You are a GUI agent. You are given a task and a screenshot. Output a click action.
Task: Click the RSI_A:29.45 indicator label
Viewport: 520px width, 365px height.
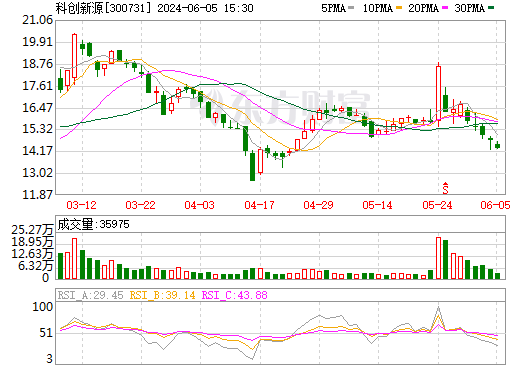pyautogui.click(x=90, y=295)
